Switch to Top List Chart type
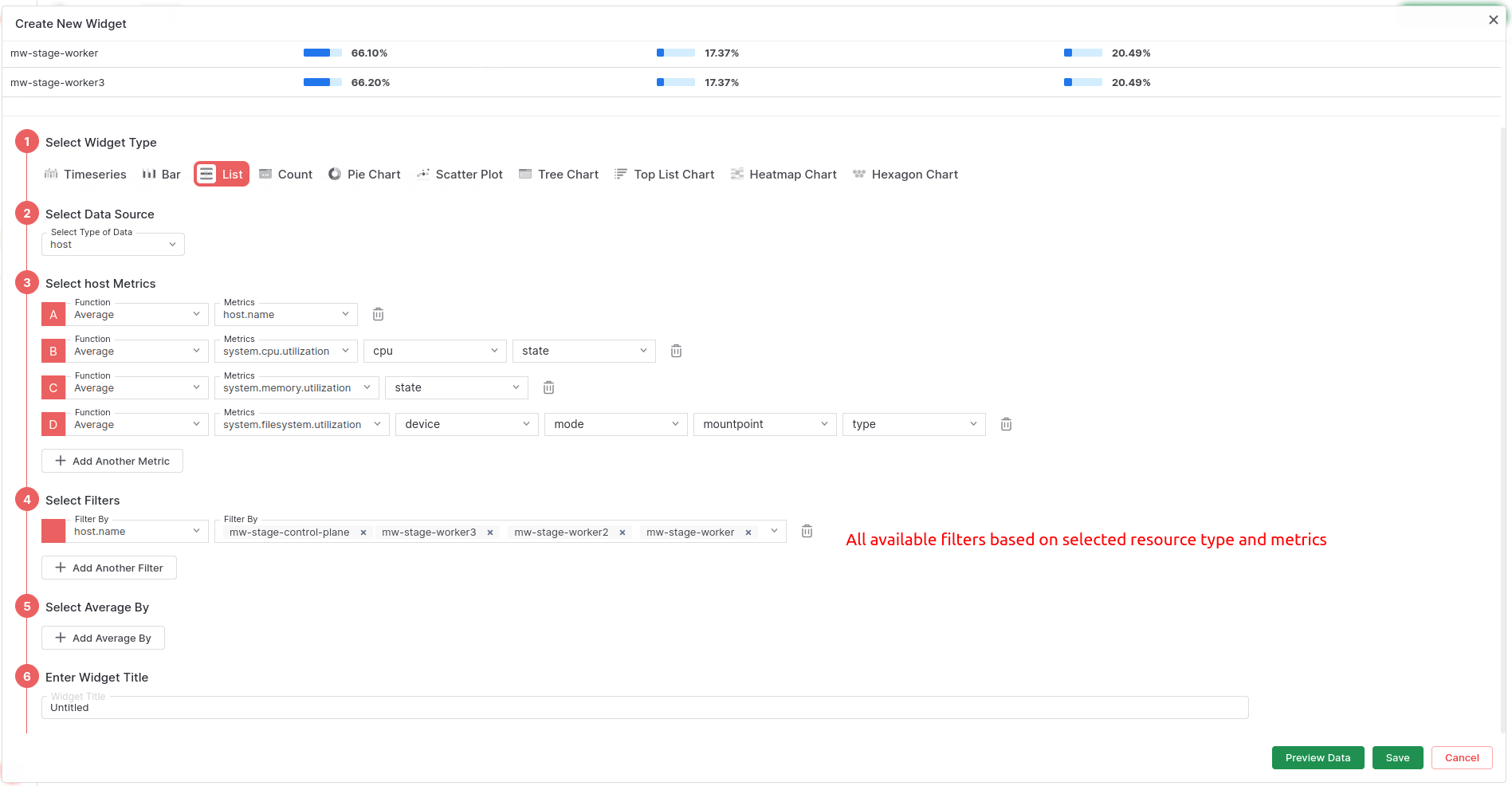Screen dimensions: 1512x786 click(664, 175)
